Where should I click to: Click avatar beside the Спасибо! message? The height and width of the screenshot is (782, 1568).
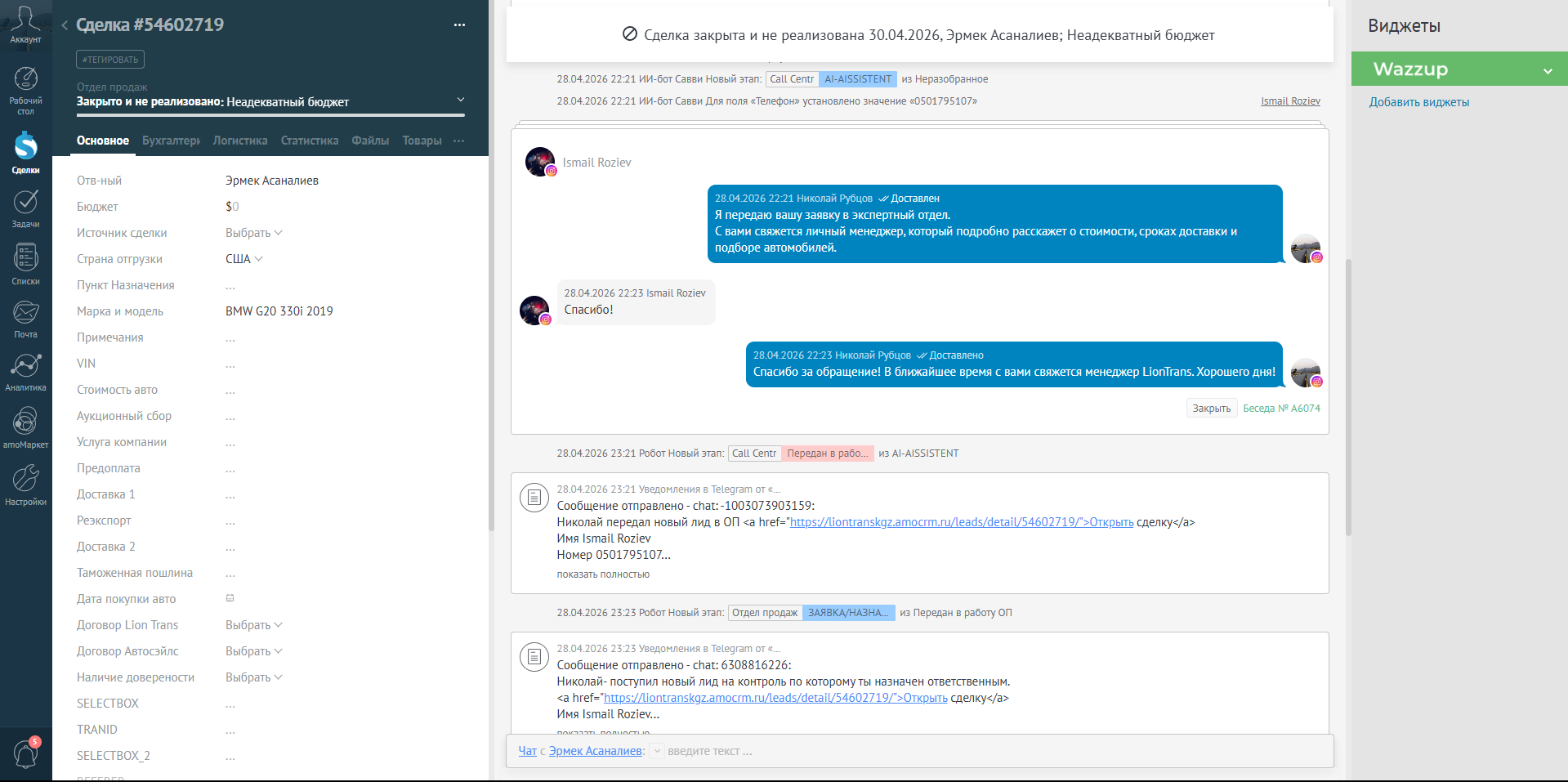point(535,311)
